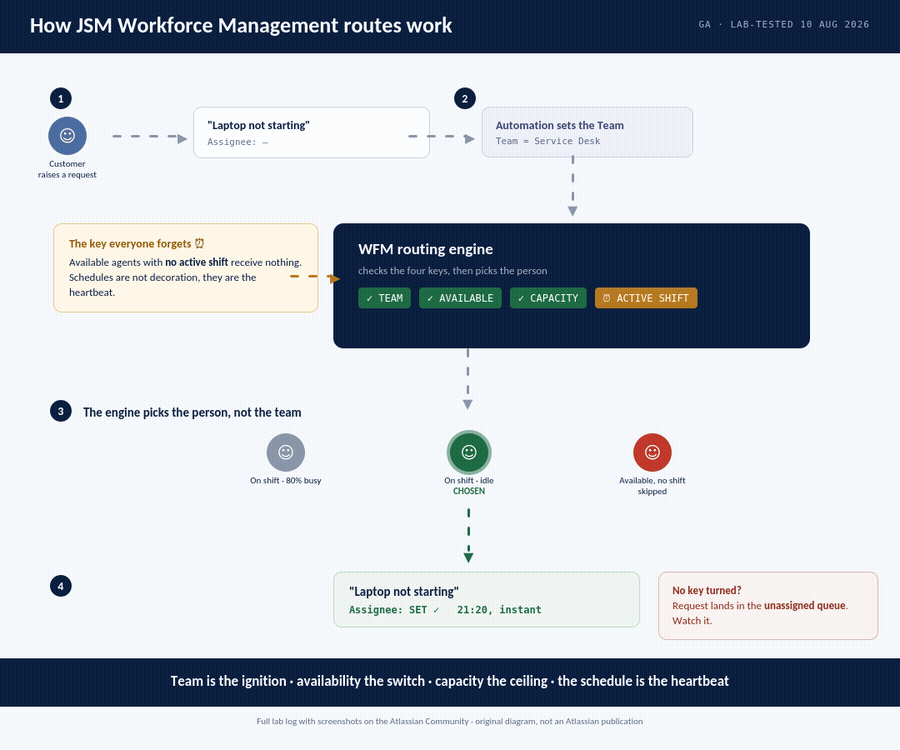
Task: Click the 'No key turned?' heading
Action: point(707,590)
